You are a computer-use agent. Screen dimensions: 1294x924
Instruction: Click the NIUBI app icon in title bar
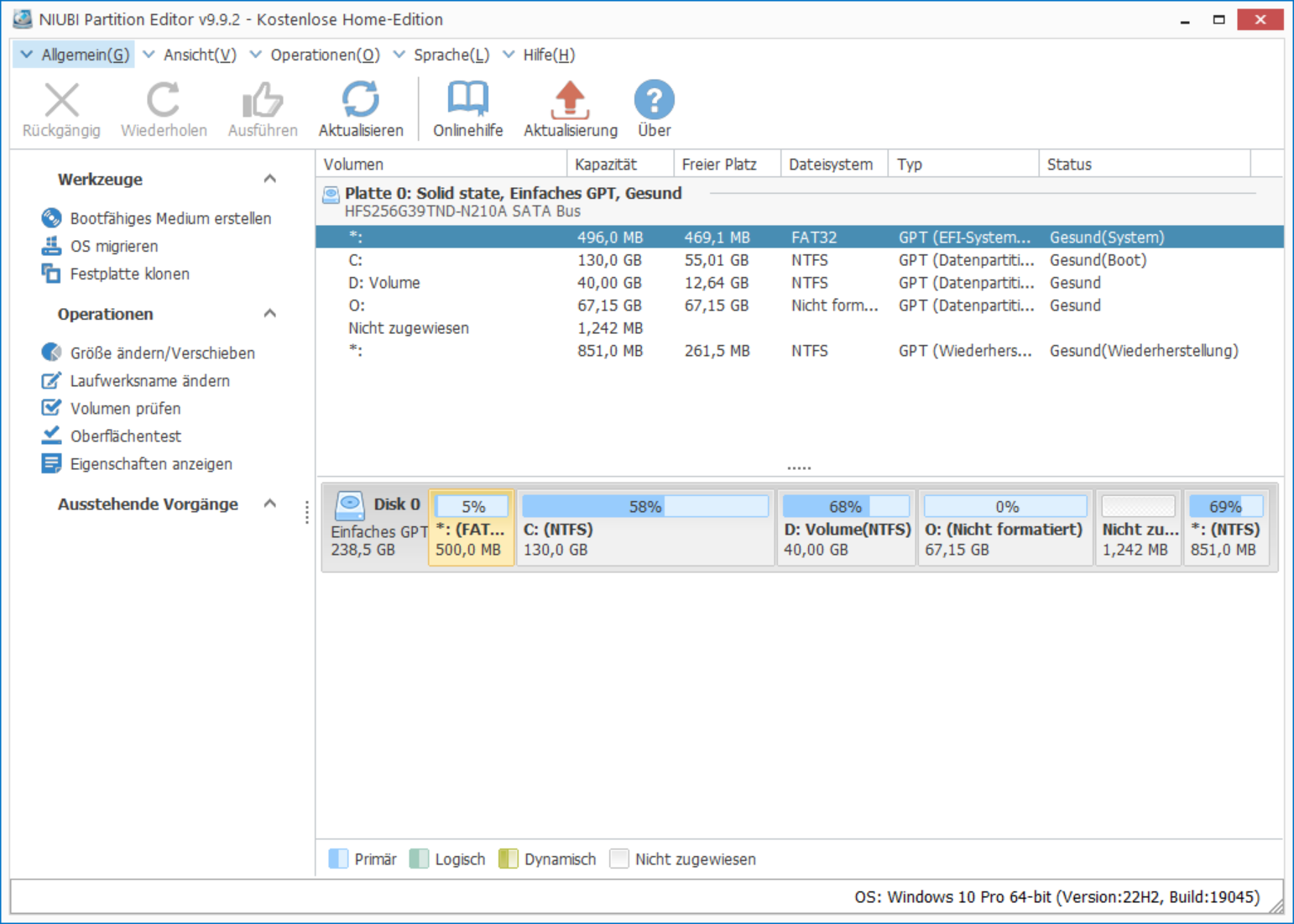tap(22, 18)
